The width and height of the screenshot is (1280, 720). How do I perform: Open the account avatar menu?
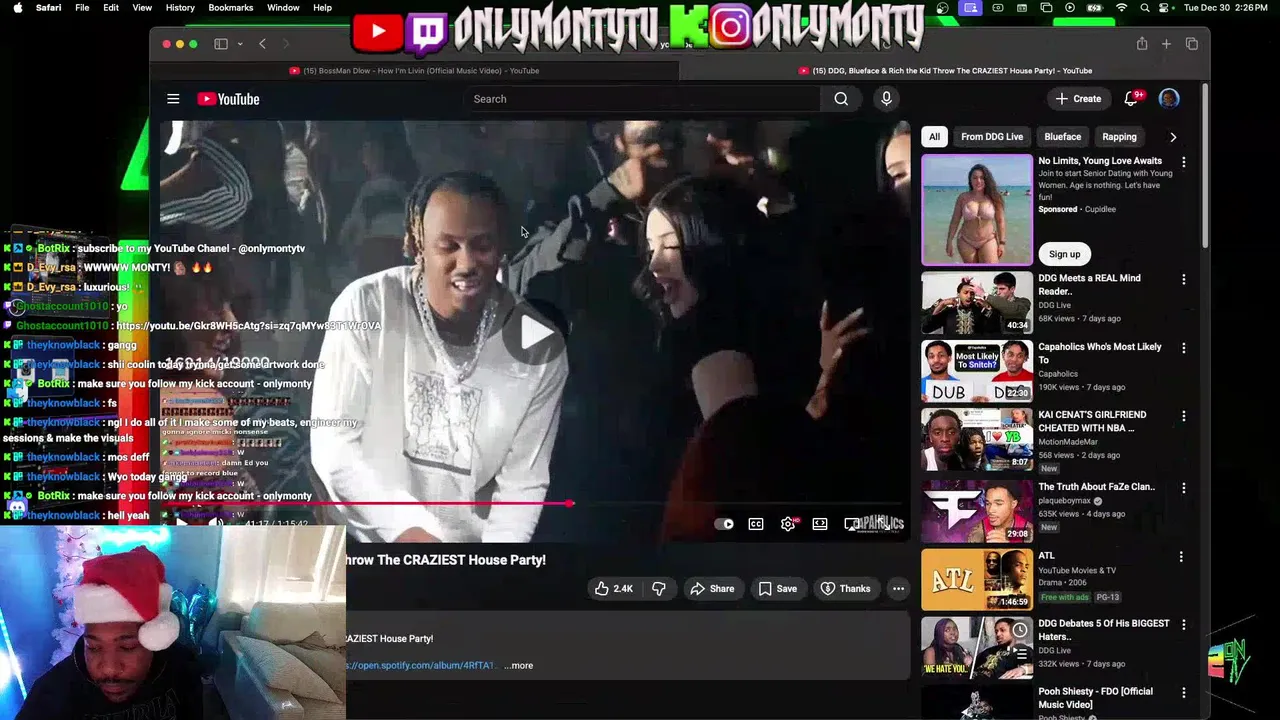tap(1169, 99)
